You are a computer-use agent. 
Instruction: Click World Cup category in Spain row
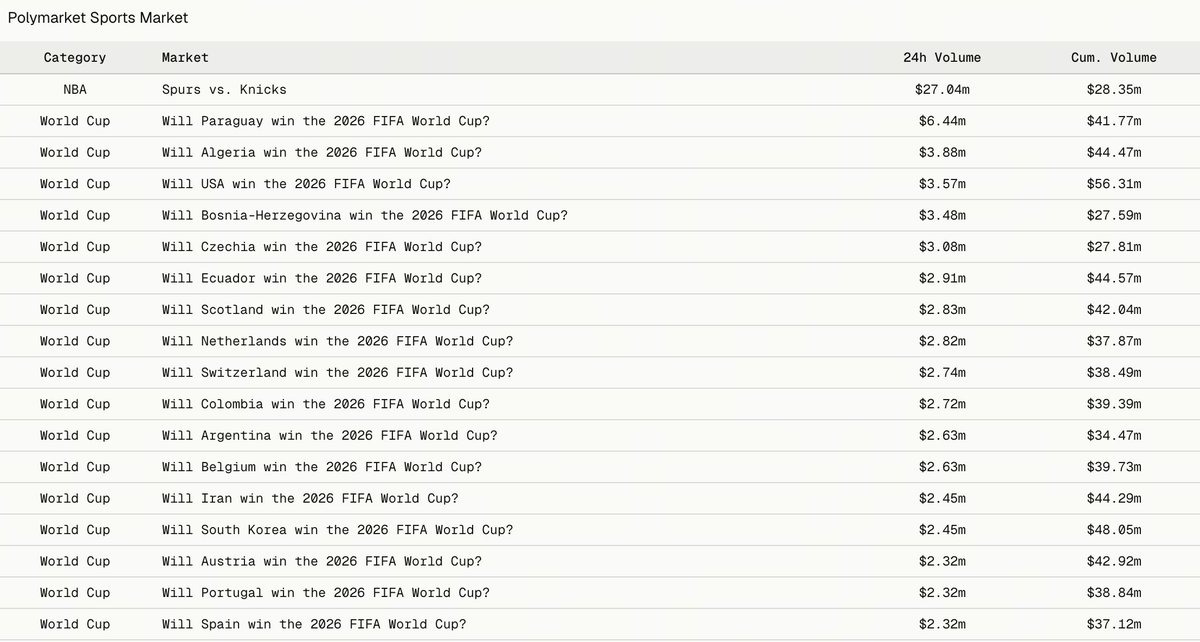pos(75,624)
